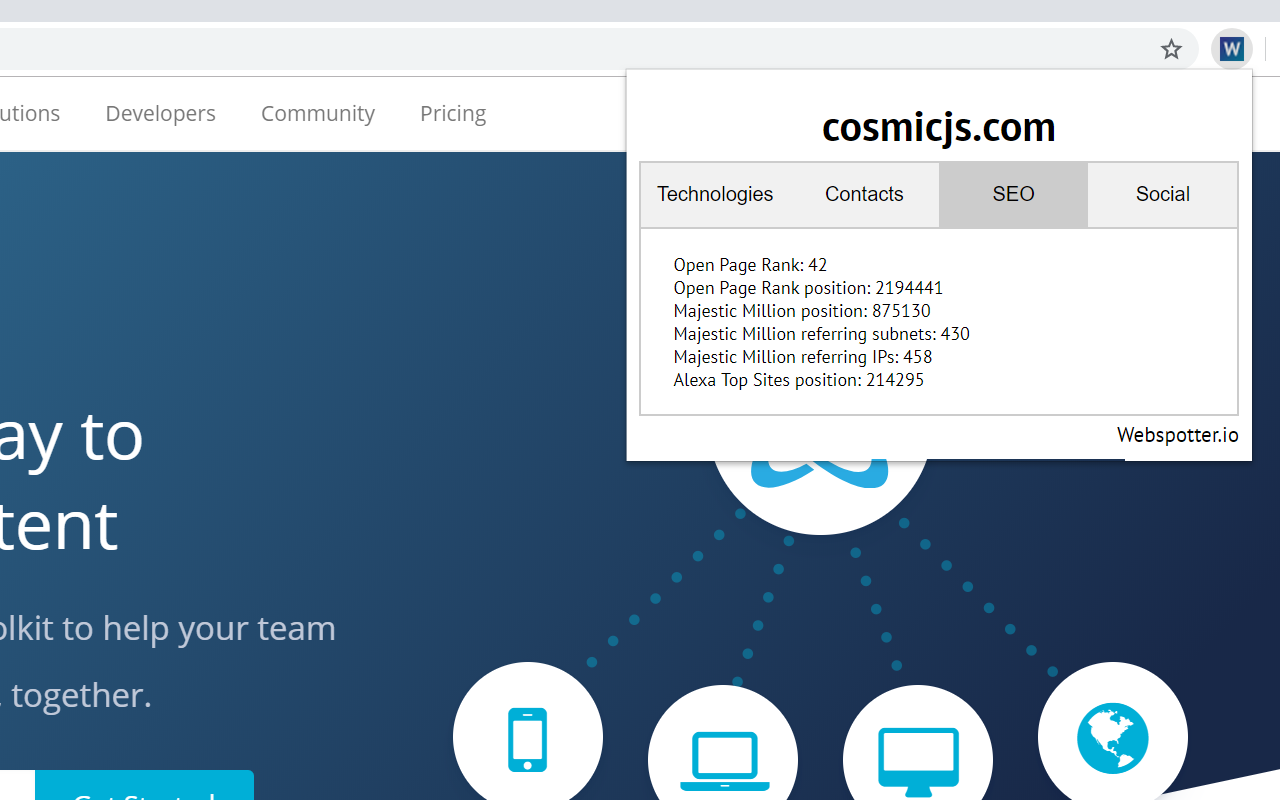Screen dimensions: 1280x800
Task: Click Majestic Million referring IPs: 458
Action: coord(803,357)
